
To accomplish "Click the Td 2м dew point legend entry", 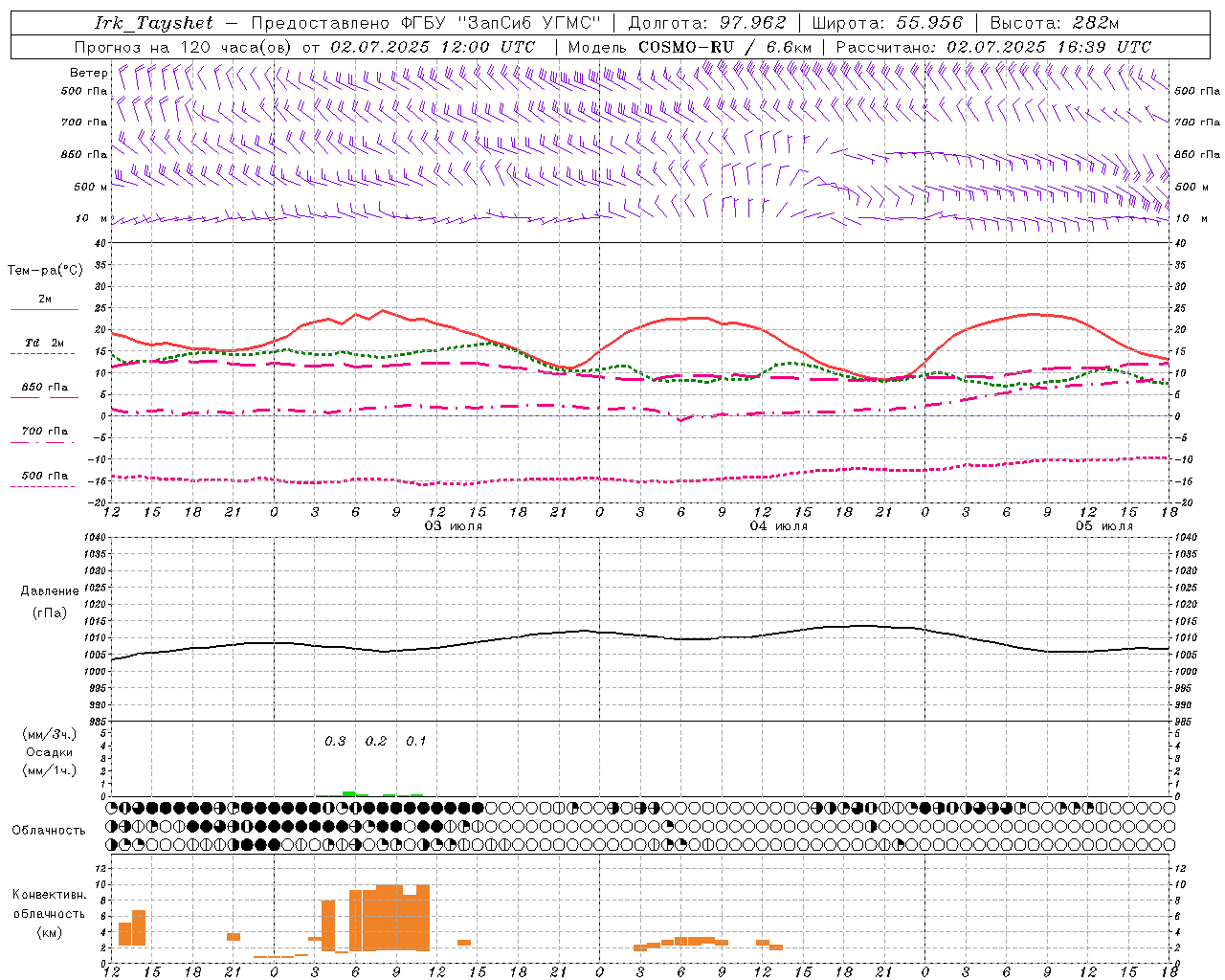I will [45, 343].
